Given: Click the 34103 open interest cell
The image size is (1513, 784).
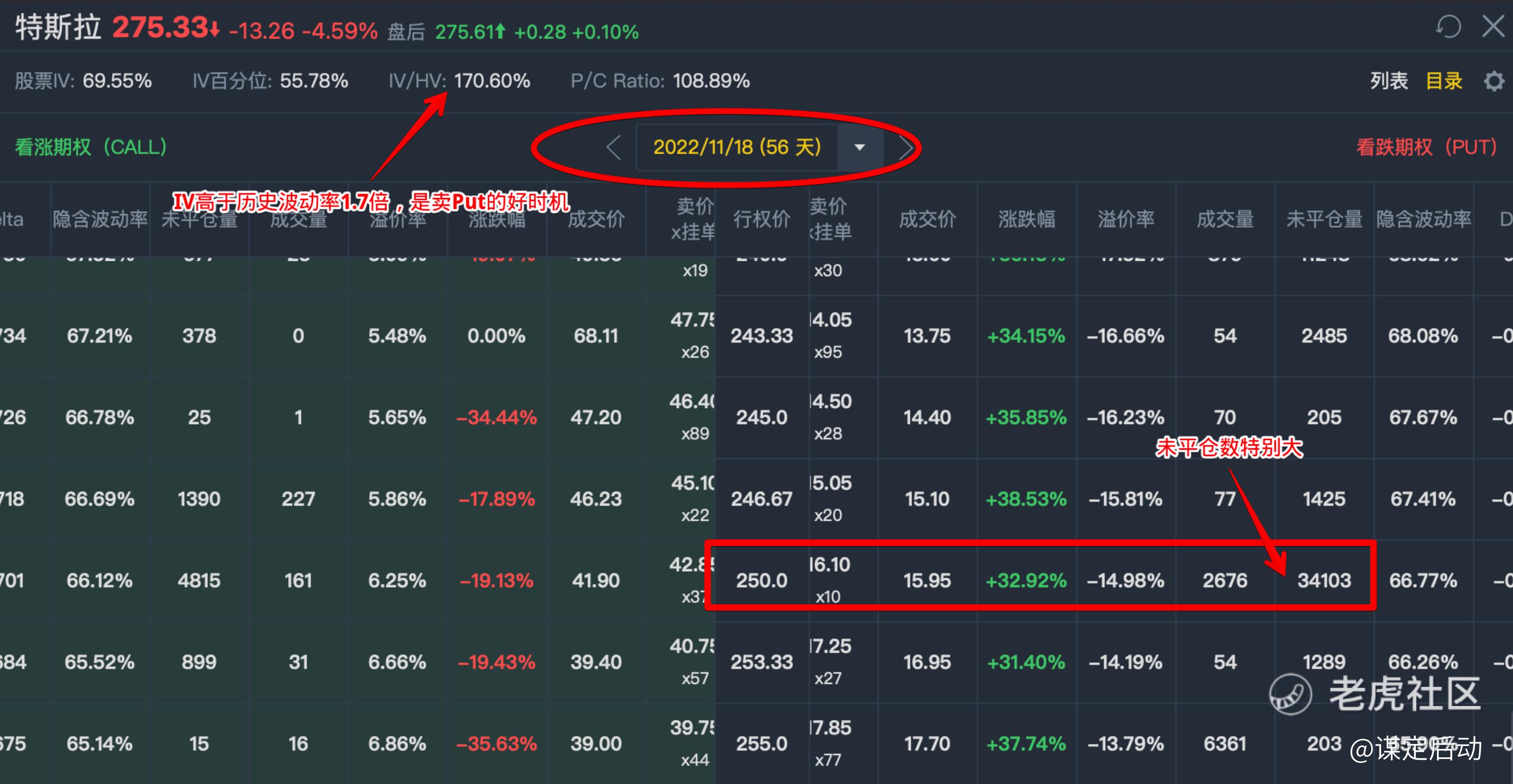Looking at the screenshot, I should (x=1324, y=581).
